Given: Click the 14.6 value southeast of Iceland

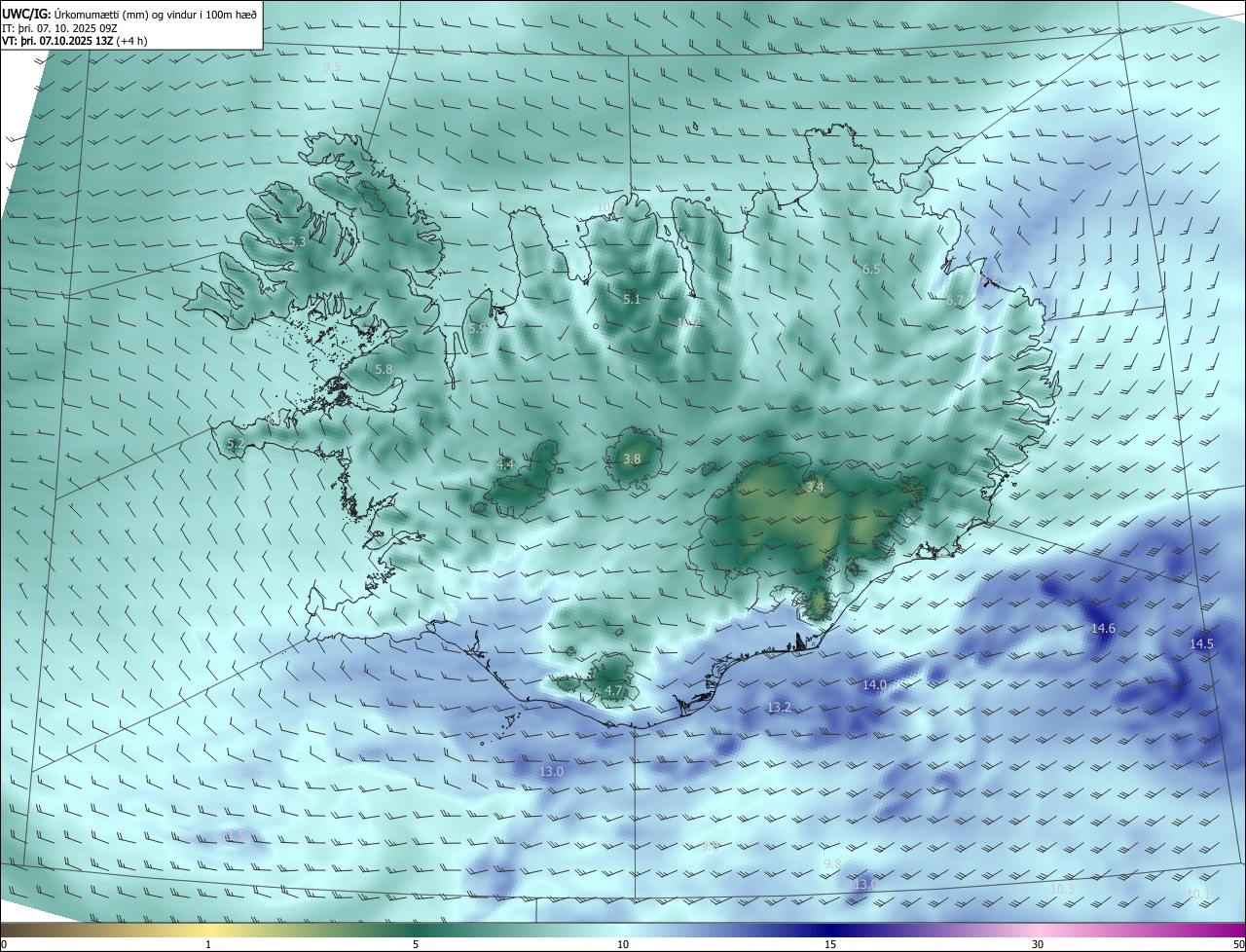Looking at the screenshot, I should pos(1103,629).
